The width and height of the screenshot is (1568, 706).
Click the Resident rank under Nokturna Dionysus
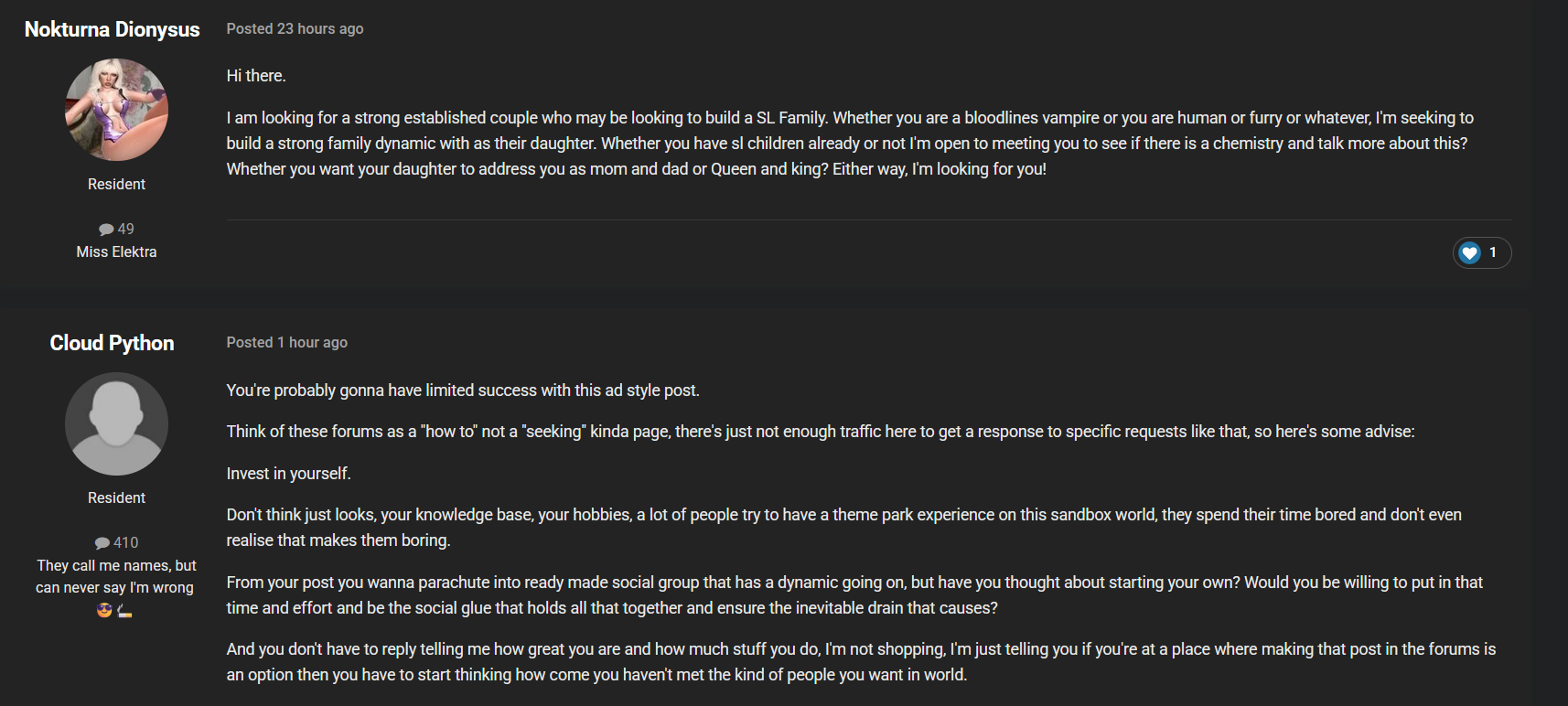coord(116,184)
